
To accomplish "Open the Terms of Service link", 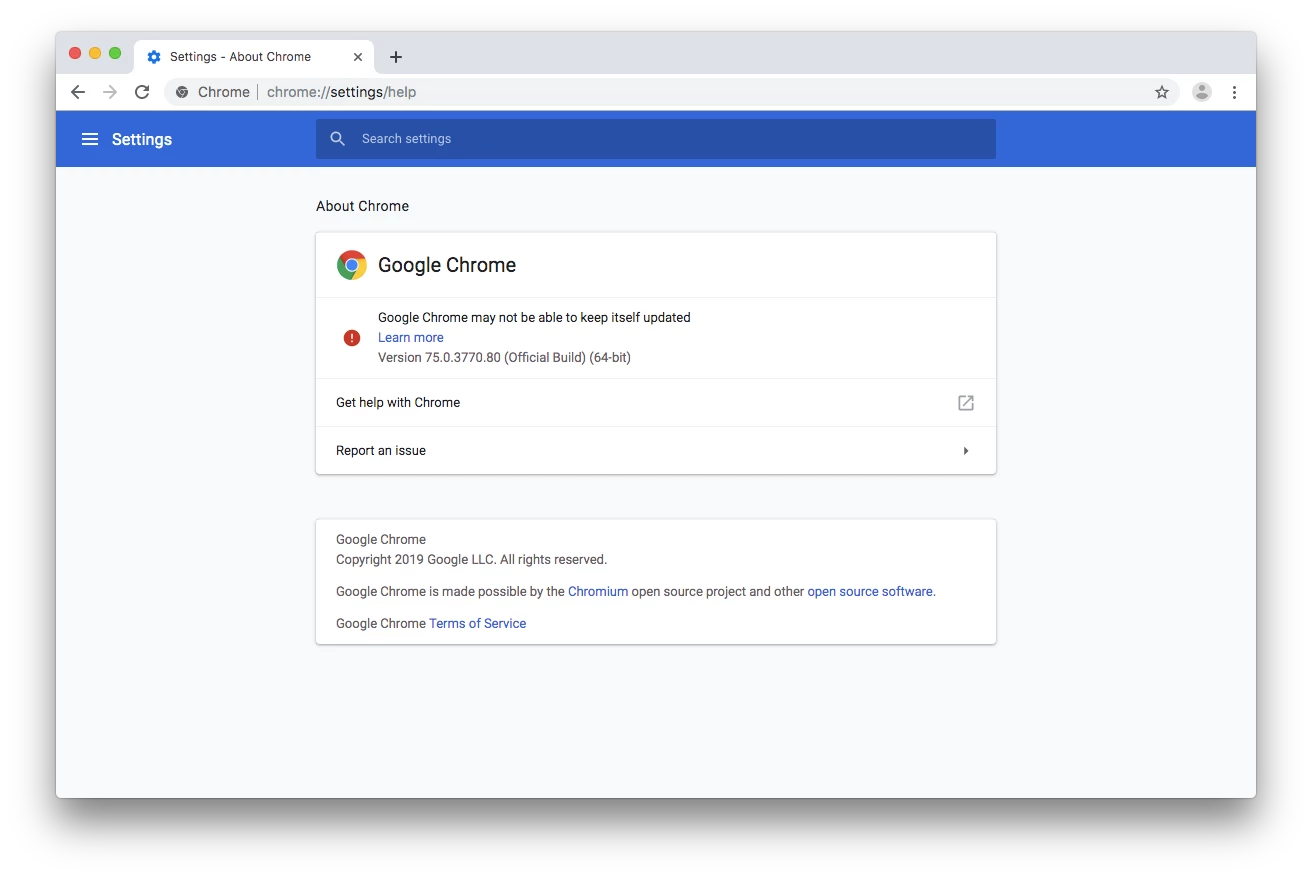I will [x=478, y=623].
